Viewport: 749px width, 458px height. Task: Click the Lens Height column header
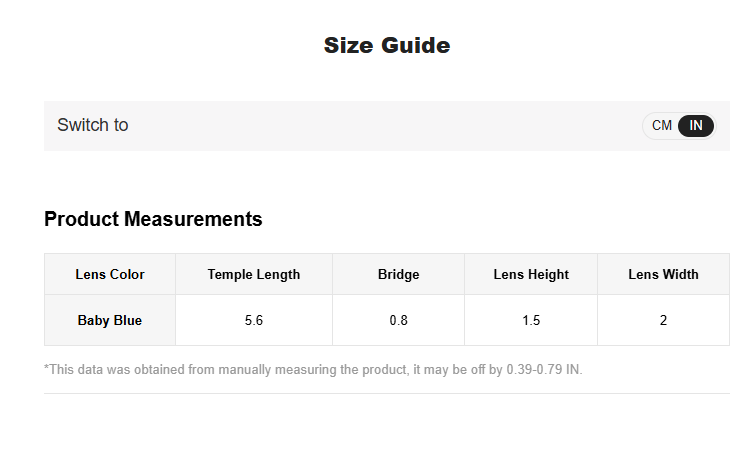(531, 274)
